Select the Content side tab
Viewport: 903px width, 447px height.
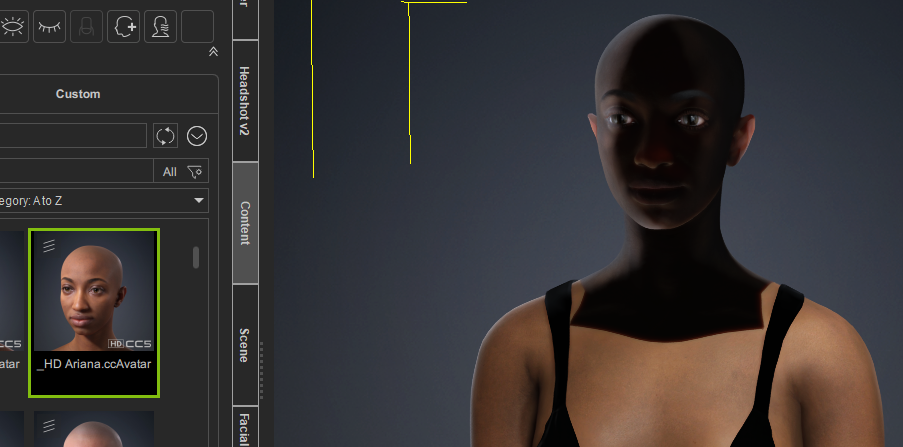tap(245, 222)
